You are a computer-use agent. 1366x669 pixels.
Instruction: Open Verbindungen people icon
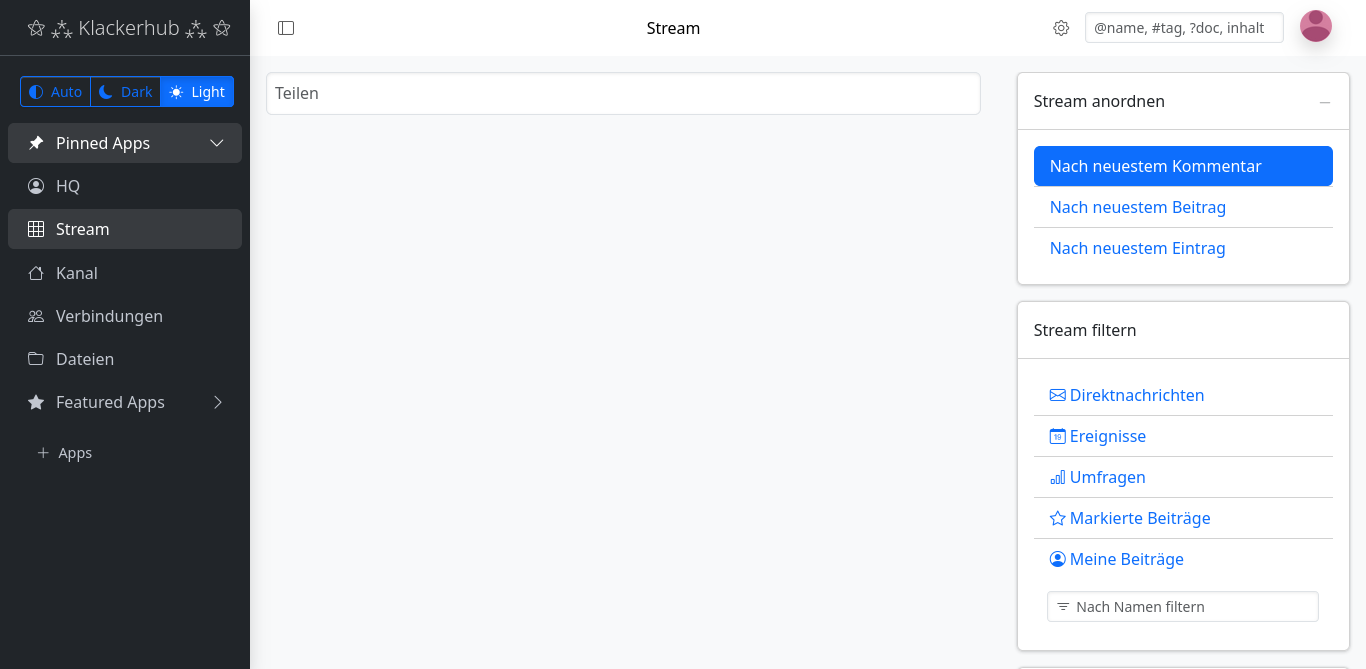36,316
